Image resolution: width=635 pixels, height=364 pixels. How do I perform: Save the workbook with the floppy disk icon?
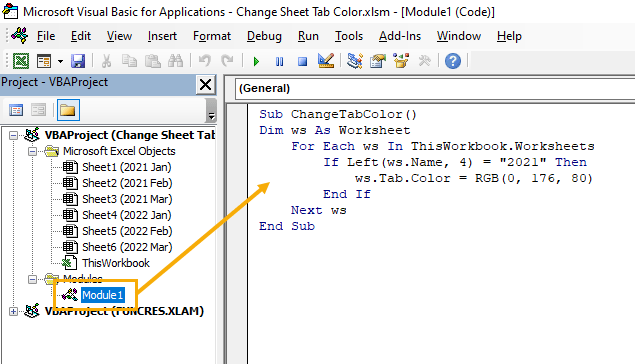pyautogui.click(x=78, y=61)
